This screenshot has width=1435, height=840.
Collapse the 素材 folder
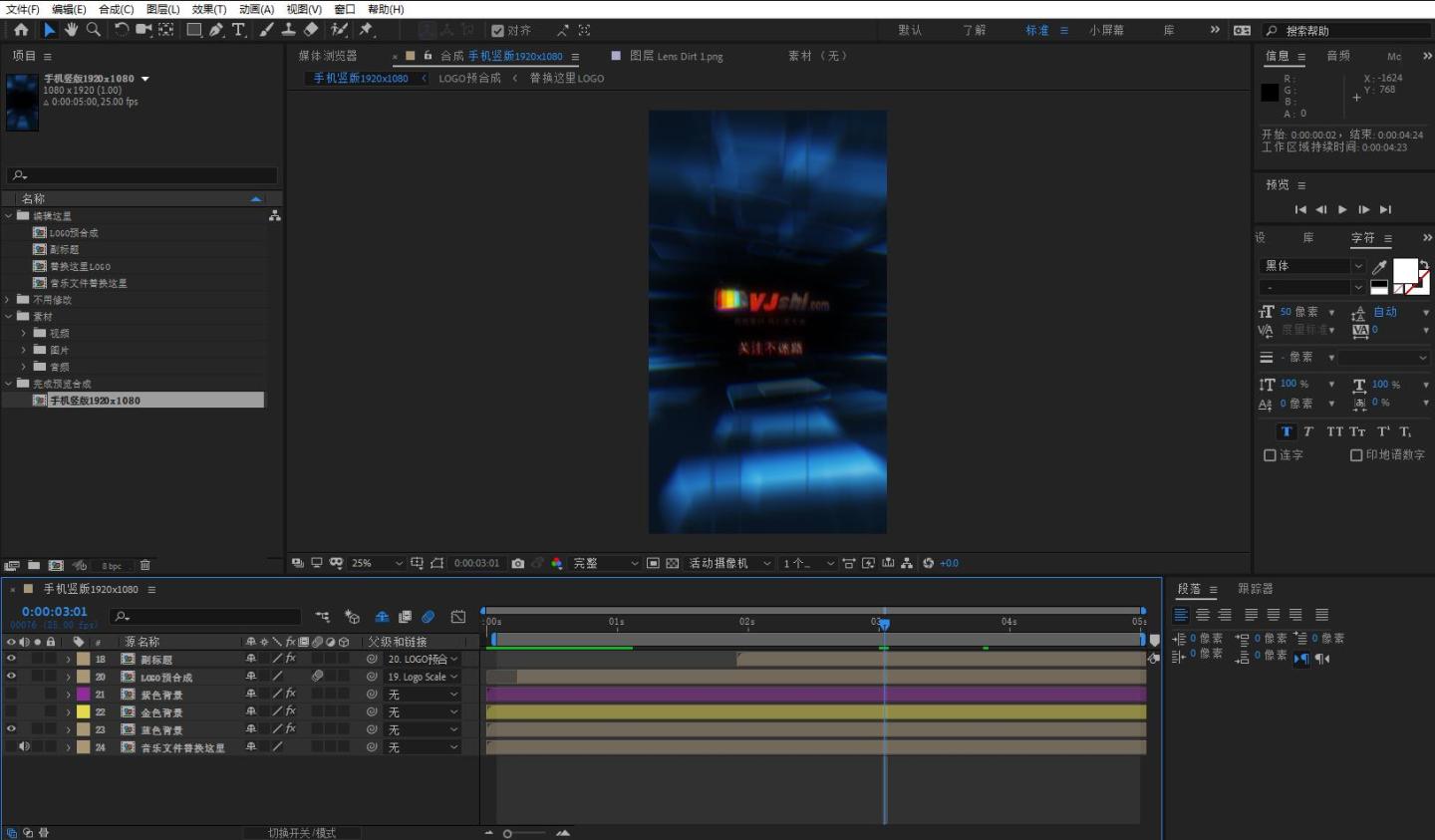pos(9,316)
